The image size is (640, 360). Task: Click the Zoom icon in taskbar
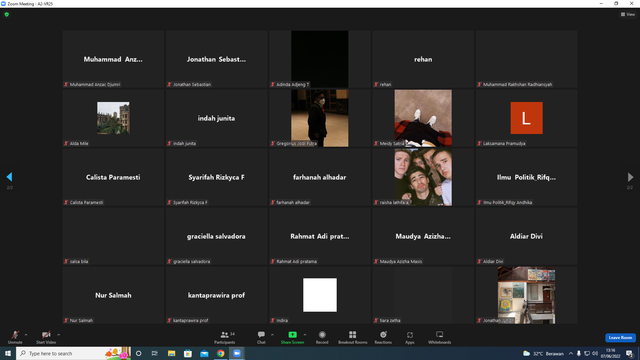pos(237,353)
